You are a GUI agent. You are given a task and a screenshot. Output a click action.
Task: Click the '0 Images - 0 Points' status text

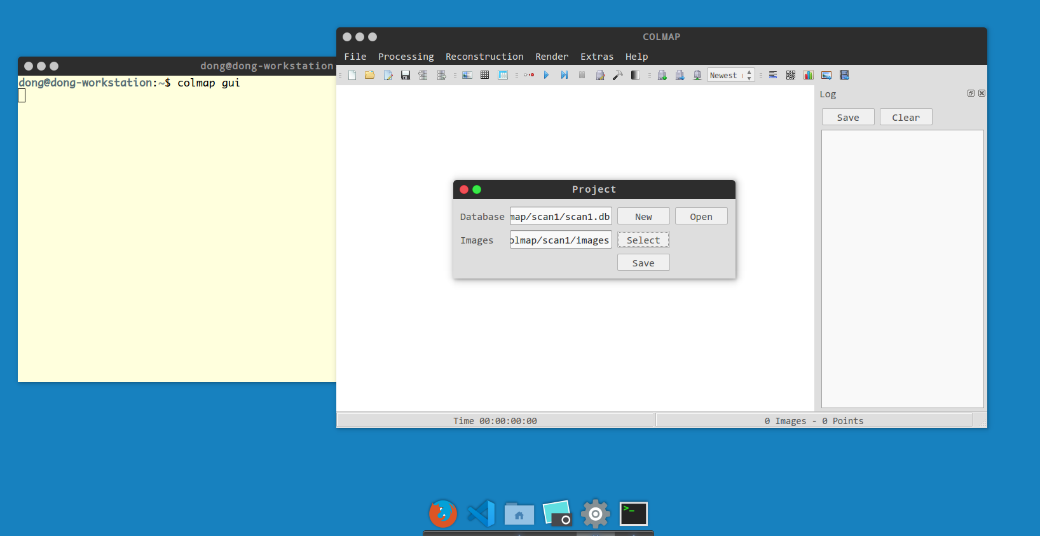click(814, 421)
